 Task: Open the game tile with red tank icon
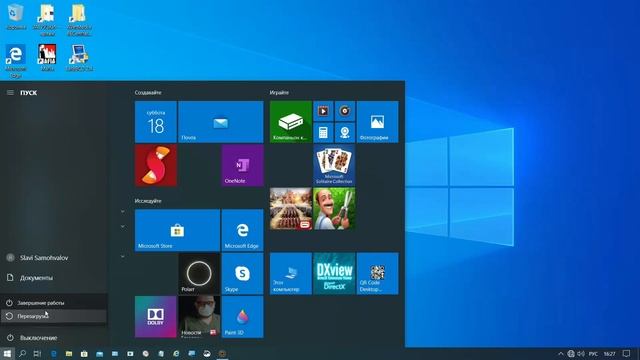click(291, 209)
